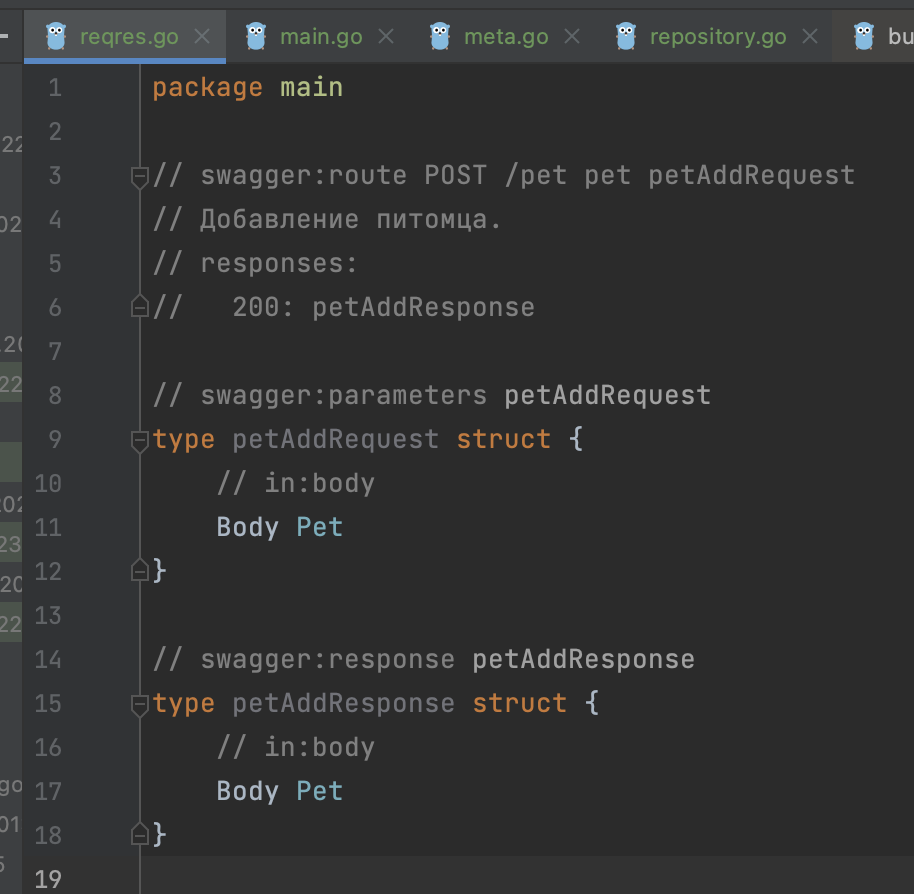Collapse the swagger:route comment block on line 3
The image size is (914, 894).
[140, 177]
